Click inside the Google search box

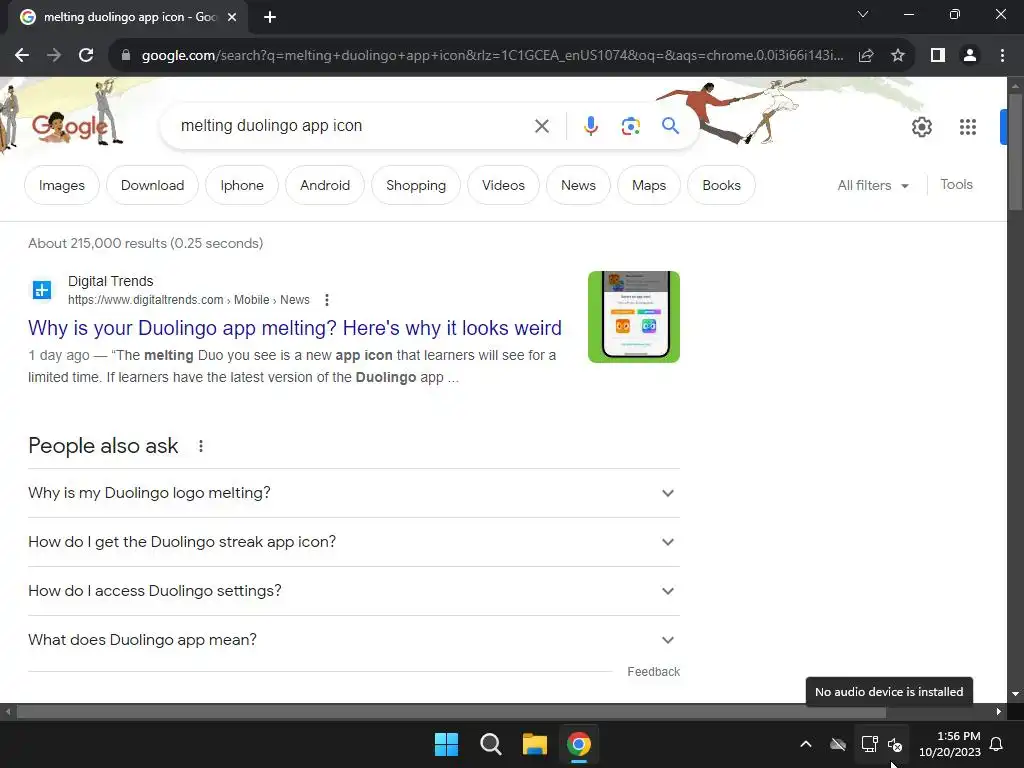click(353, 126)
